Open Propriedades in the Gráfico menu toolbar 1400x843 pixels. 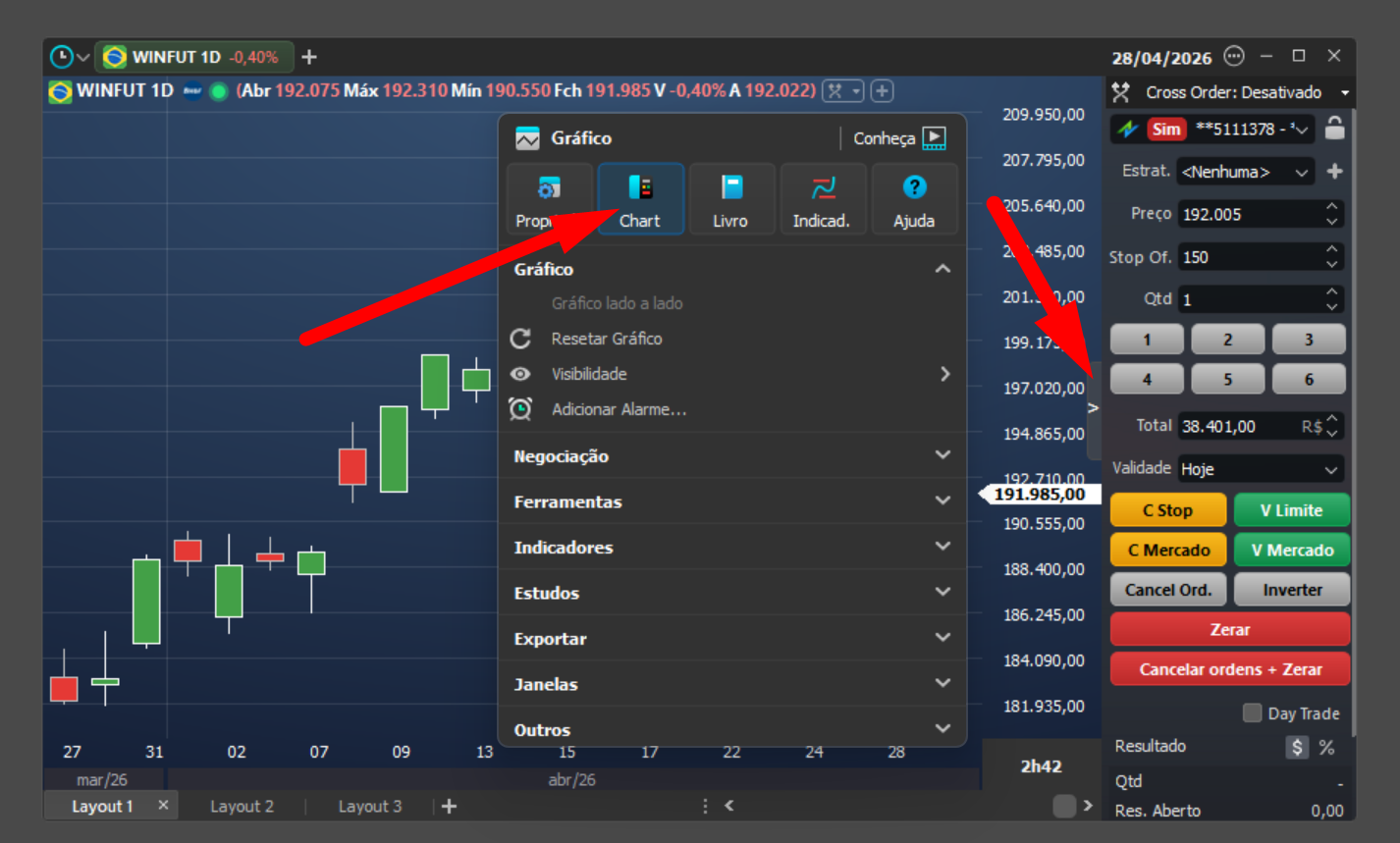549,199
